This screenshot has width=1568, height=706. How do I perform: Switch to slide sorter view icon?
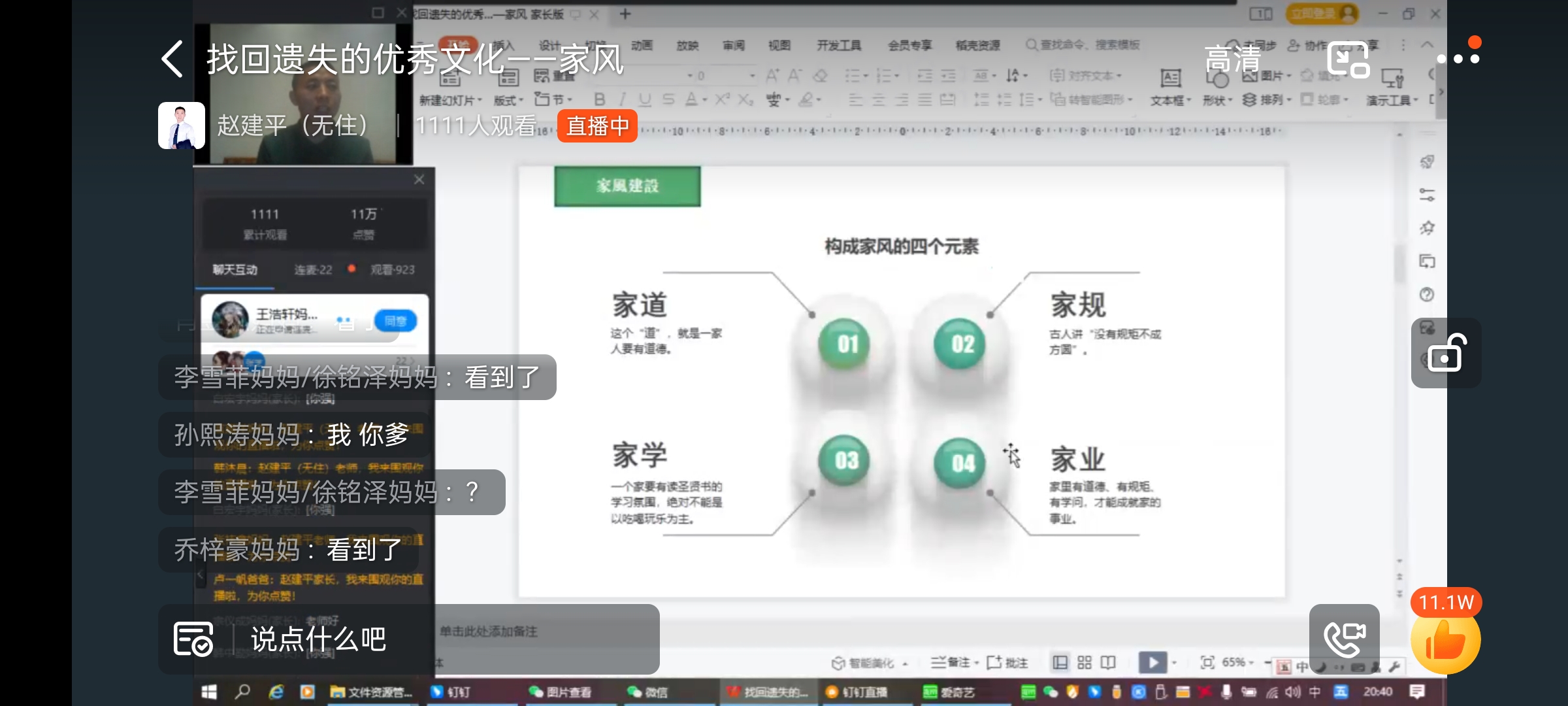coord(1085,662)
